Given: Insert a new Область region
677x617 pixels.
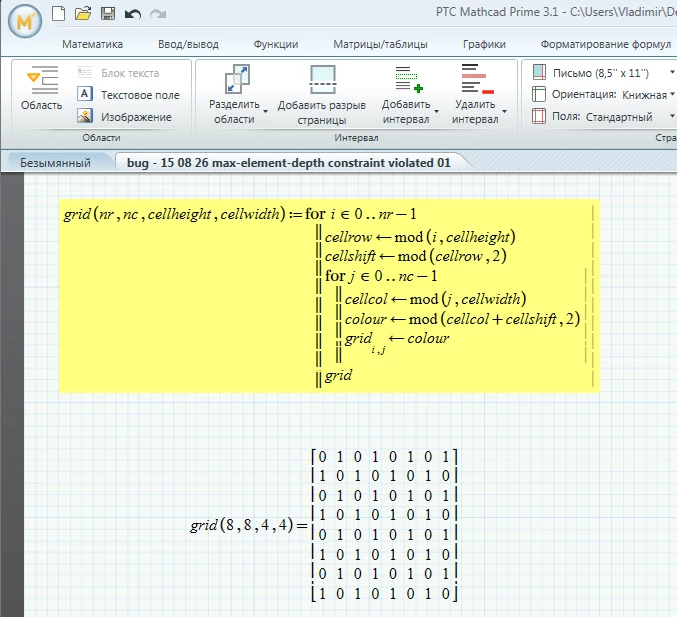Looking at the screenshot, I should [41, 88].
